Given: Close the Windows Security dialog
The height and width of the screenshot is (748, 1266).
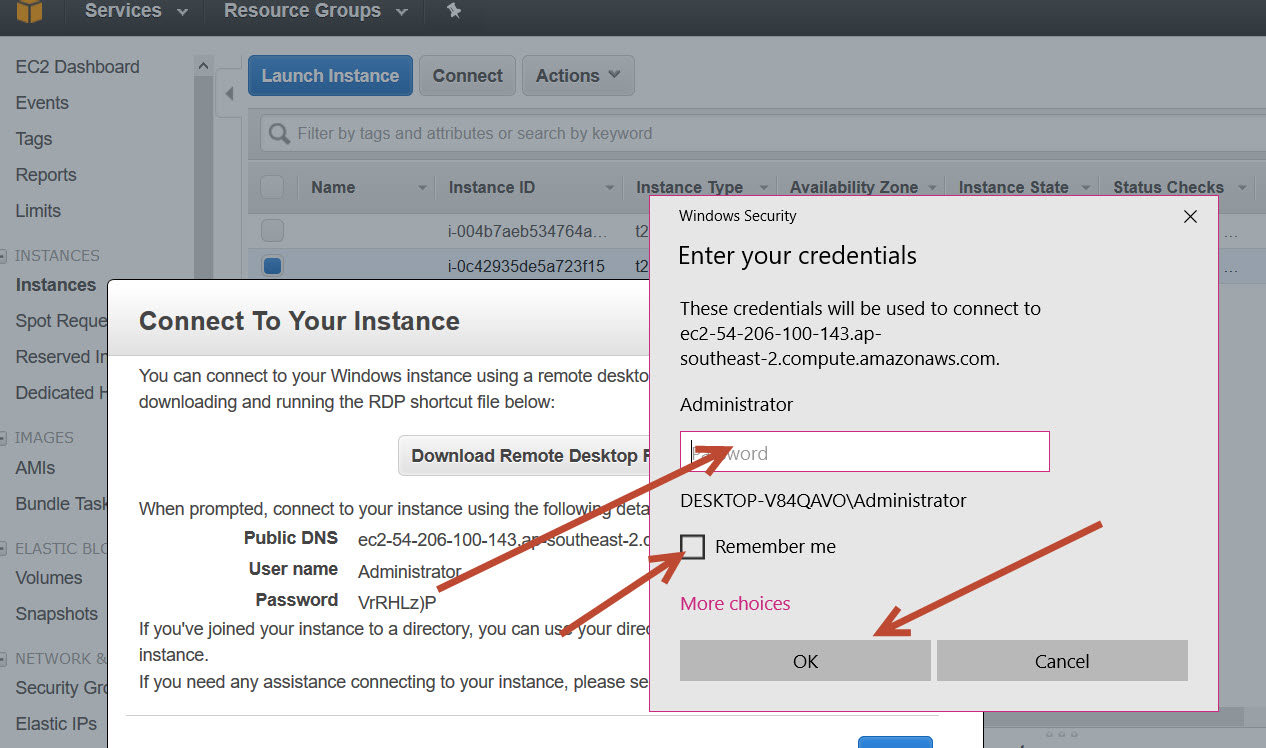Looking at the screenshot, I should 1190,216.
